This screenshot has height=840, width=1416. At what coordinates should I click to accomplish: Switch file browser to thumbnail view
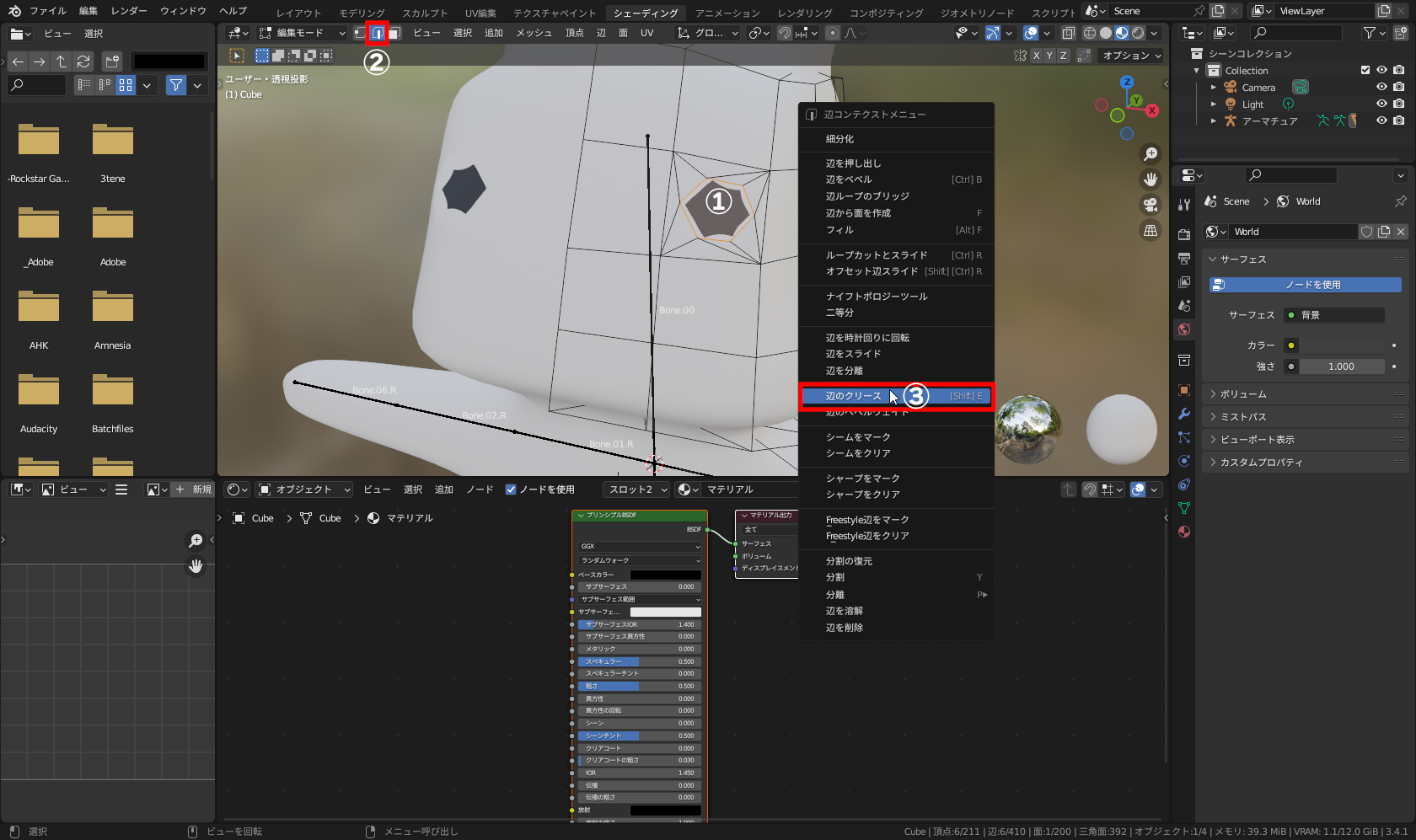tap(126, 85)
